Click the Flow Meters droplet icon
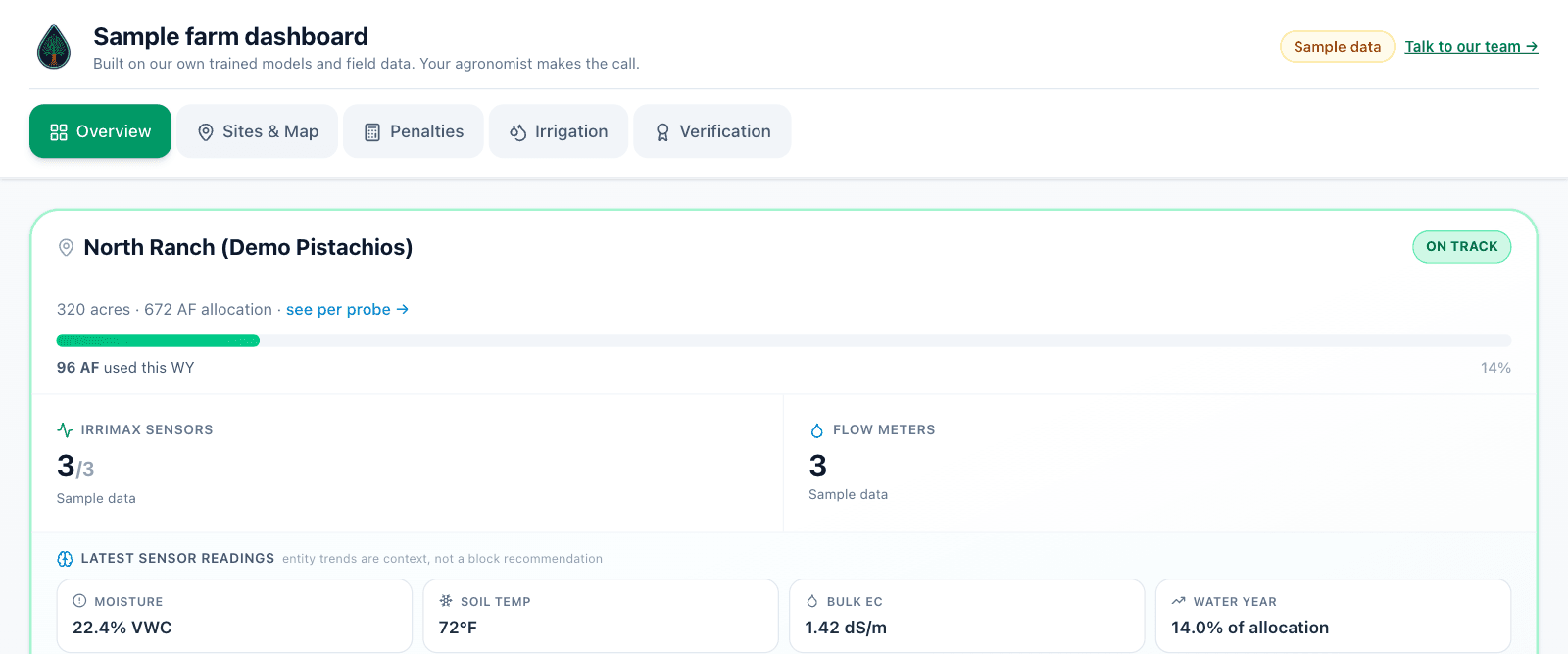 coord(817,430)
